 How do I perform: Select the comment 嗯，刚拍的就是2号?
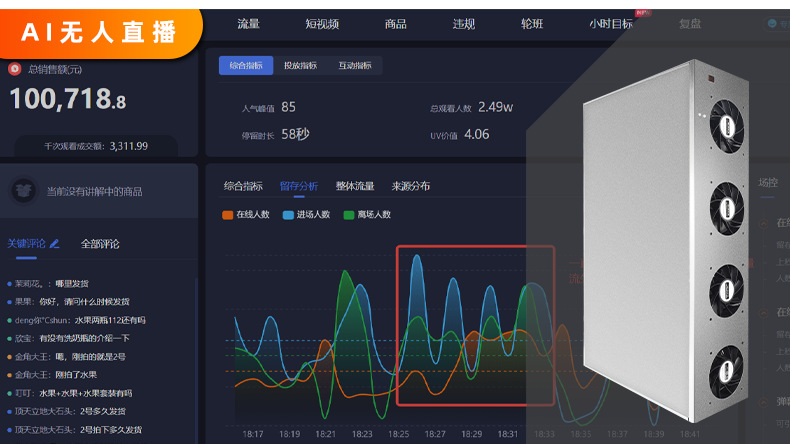pyautogui.click(x=90, y=357)
